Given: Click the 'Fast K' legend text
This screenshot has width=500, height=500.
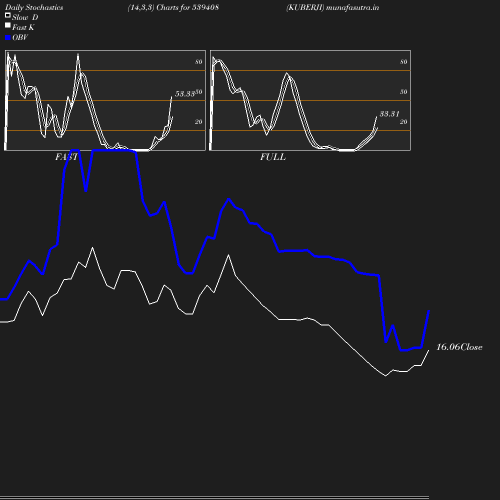Looking at the screenshot, I should (x=23, y=27).
